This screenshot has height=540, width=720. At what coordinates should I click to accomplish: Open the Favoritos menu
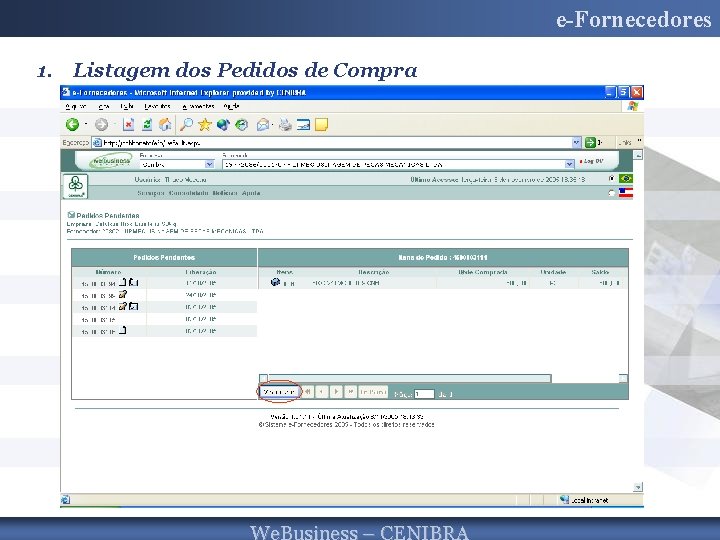point(157,107)
